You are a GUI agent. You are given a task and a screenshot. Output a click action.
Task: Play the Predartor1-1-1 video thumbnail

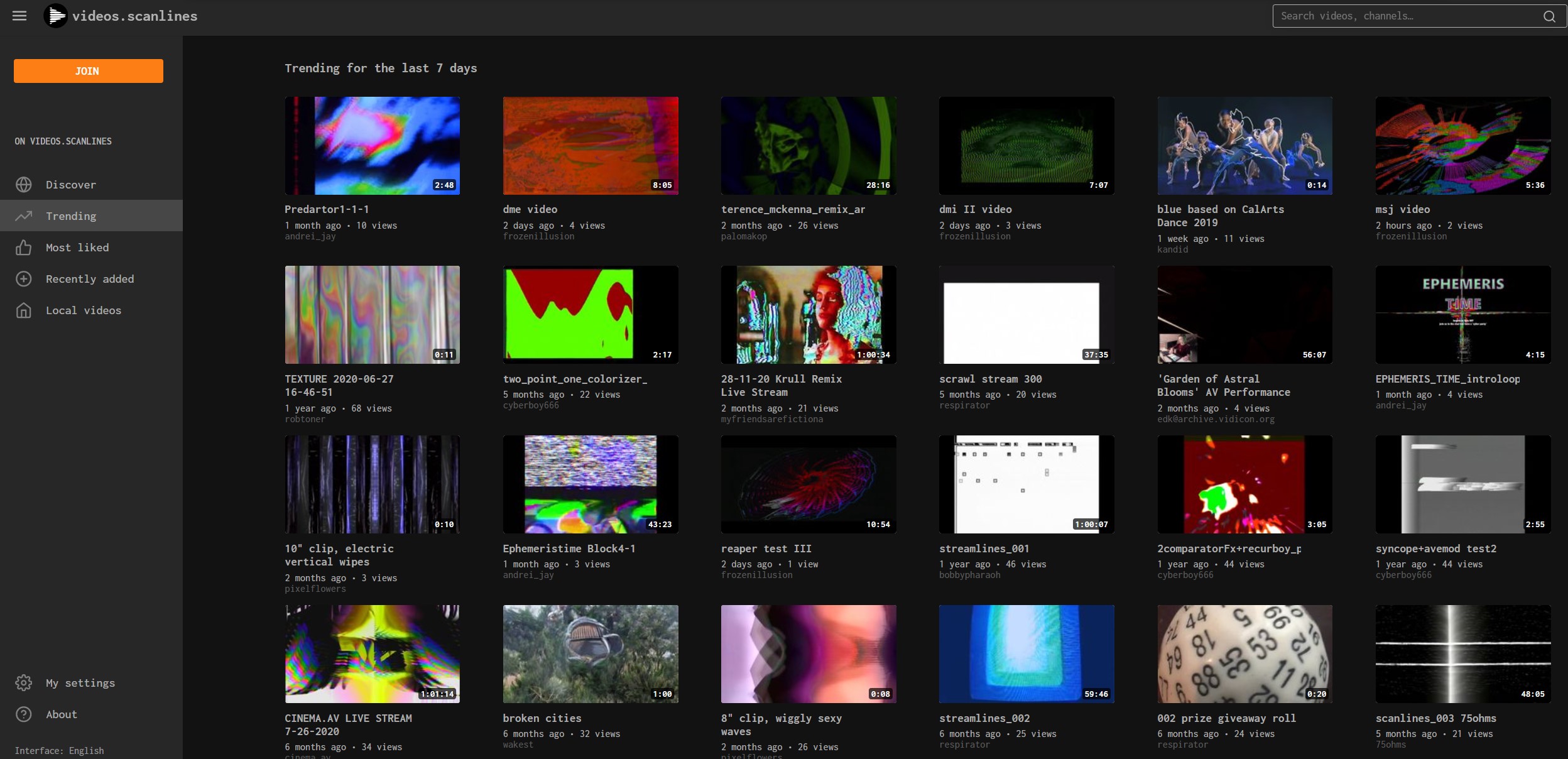(372, 146)
